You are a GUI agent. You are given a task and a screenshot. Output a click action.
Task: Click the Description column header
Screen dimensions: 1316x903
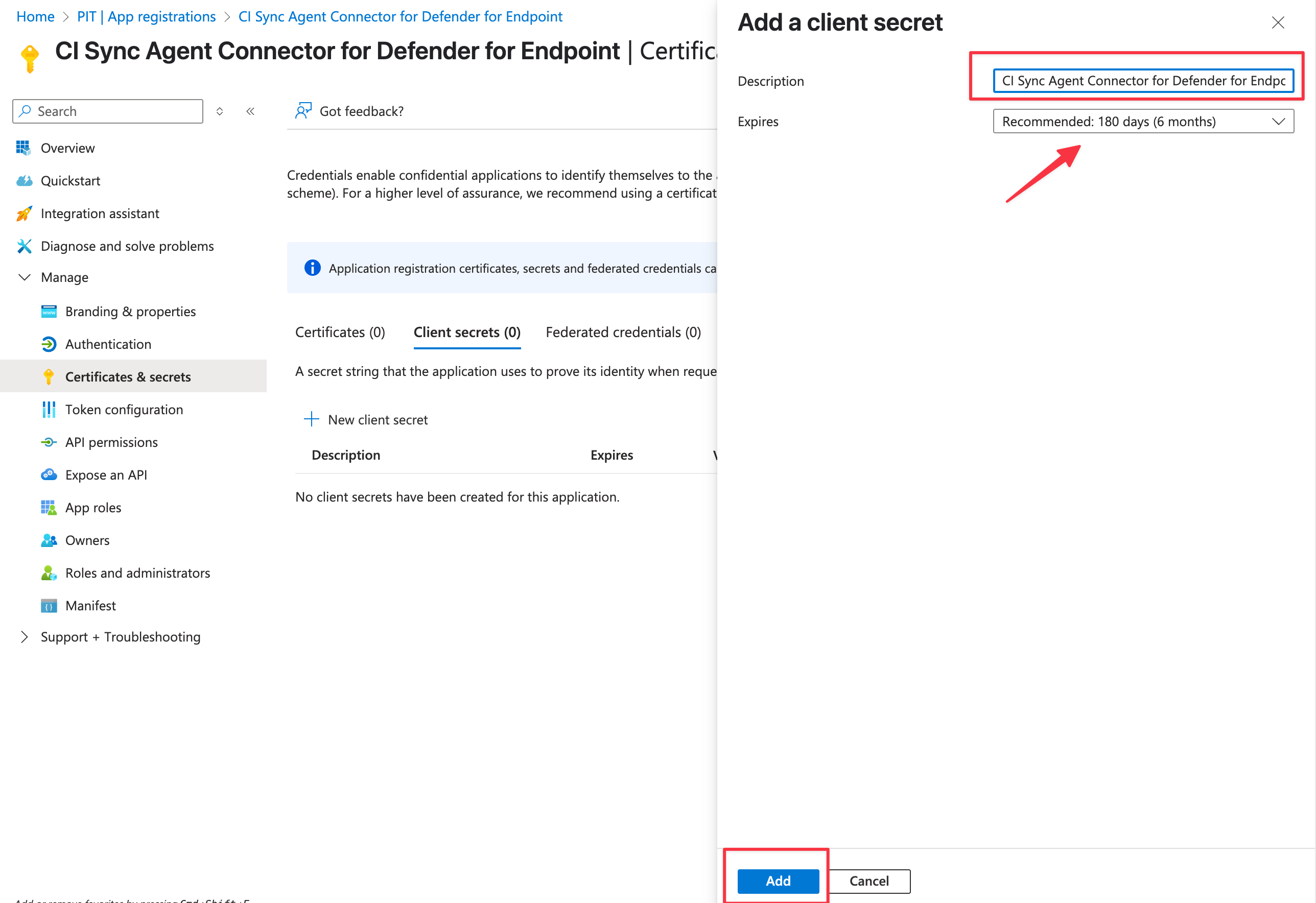coord(345,455)
